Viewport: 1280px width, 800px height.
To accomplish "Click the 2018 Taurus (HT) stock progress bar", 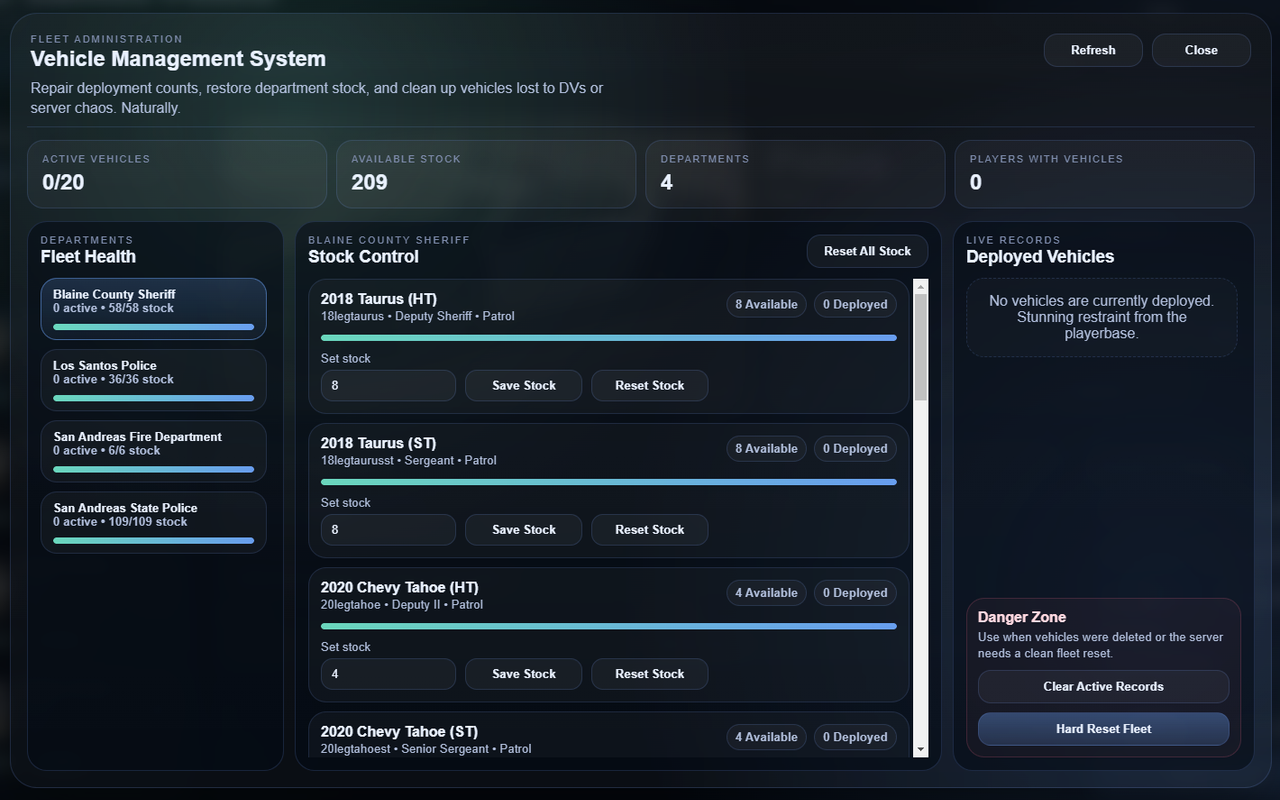I will (x=608, y=338).
